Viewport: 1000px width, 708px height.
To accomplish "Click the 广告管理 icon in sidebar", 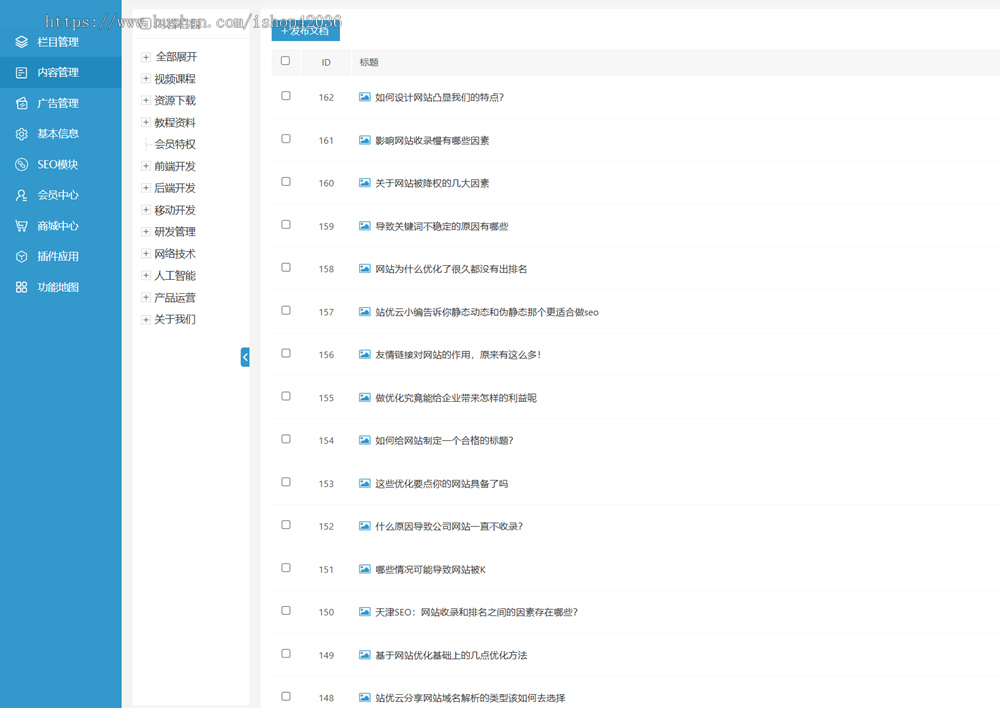I will coord(22,103).
